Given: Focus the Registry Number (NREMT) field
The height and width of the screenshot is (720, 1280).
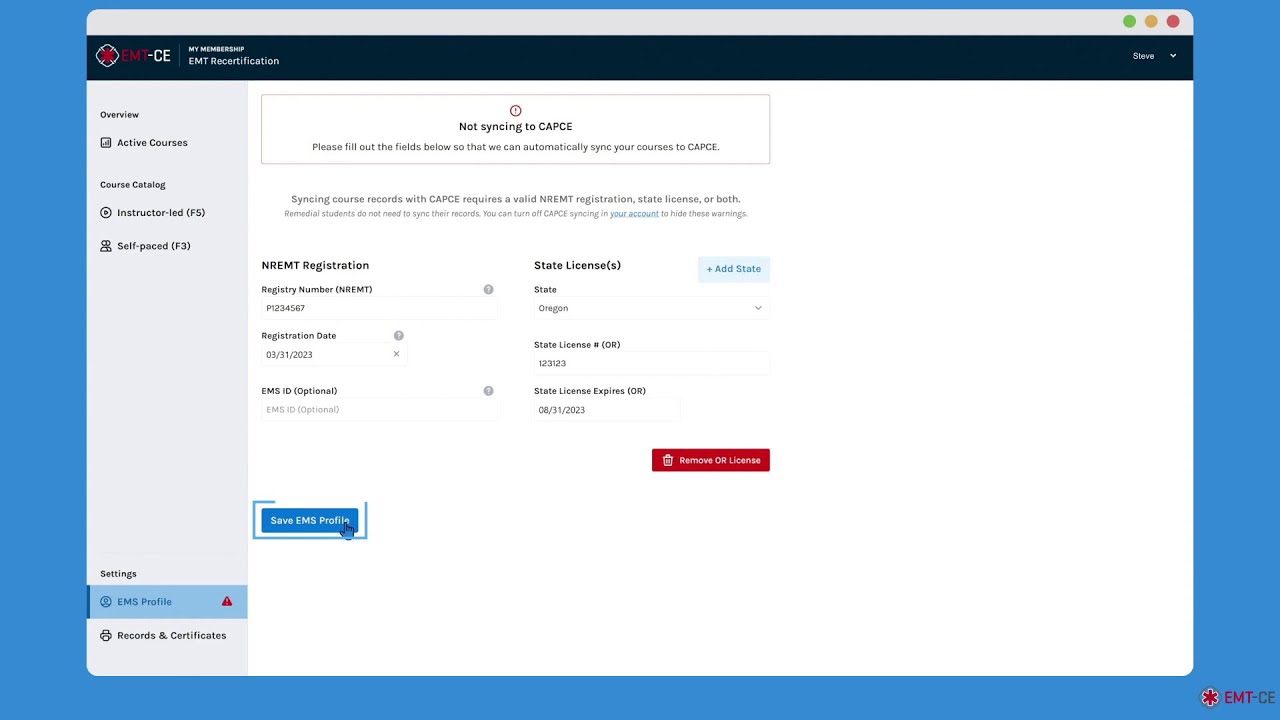Looking at the screenshot, I should [379, 308].
